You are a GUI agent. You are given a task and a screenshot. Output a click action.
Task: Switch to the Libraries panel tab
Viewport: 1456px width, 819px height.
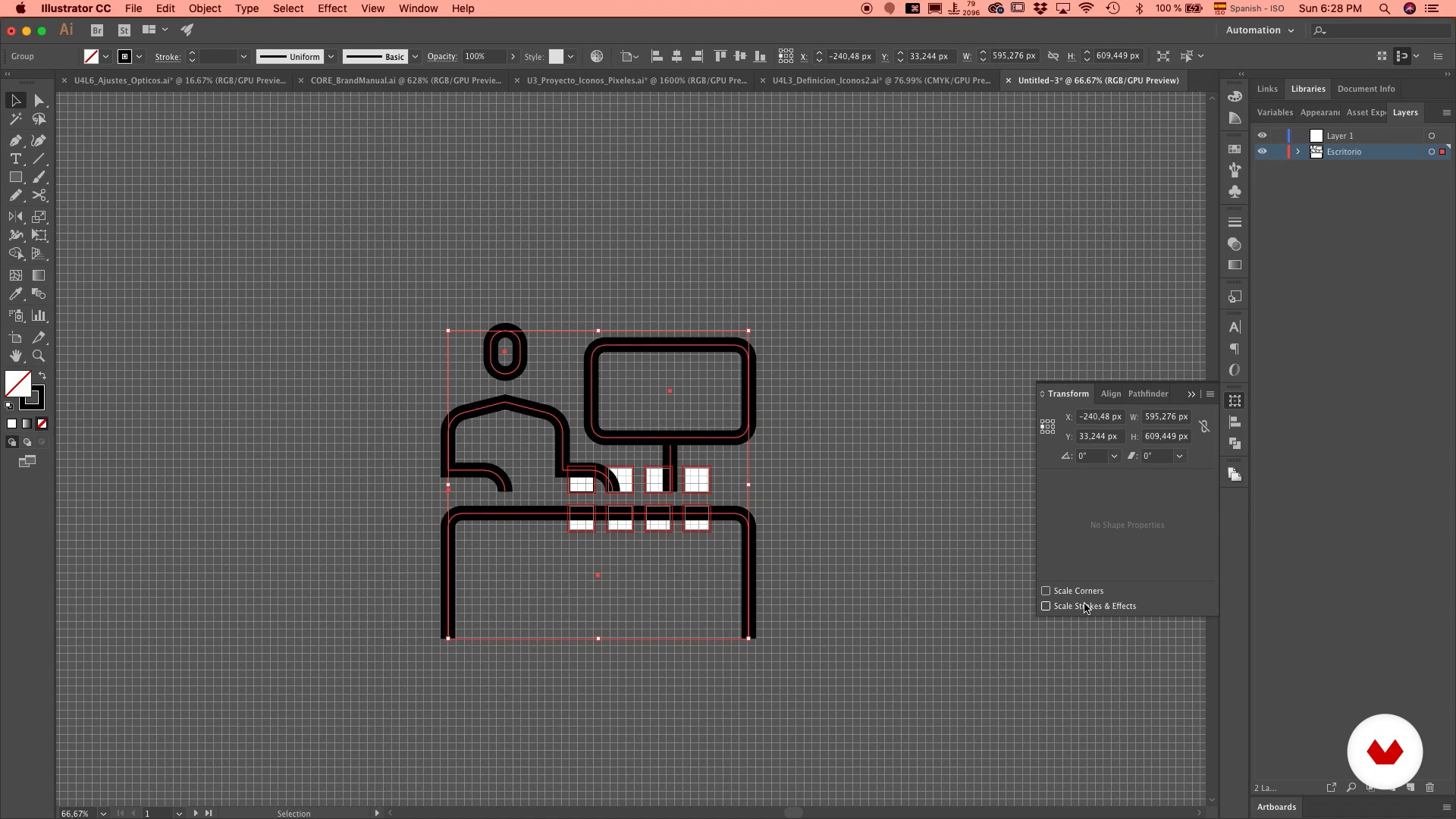pos(1308,89)
